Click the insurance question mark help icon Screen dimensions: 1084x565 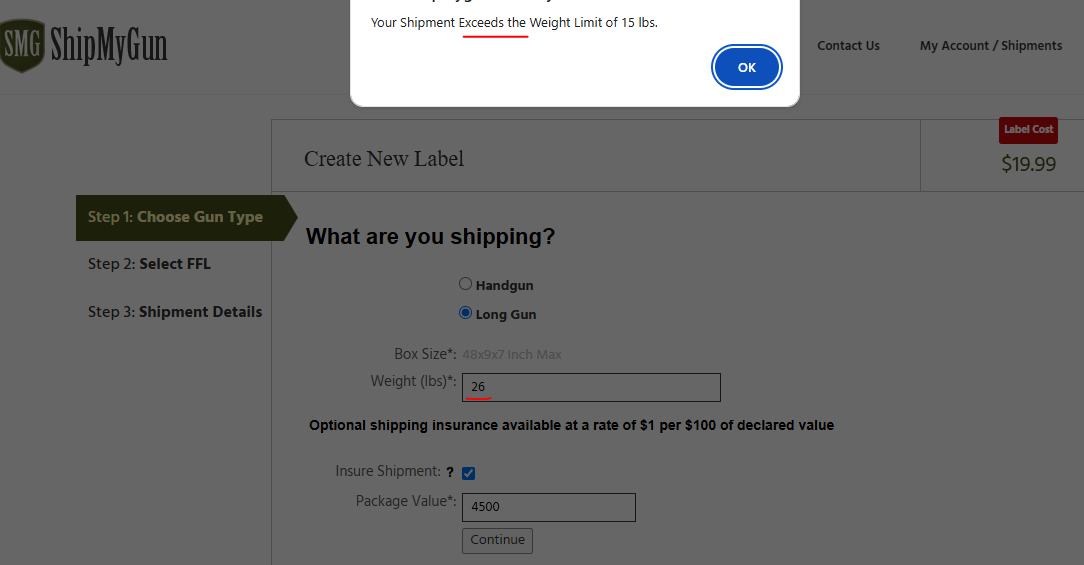click(x=450, y=472)
